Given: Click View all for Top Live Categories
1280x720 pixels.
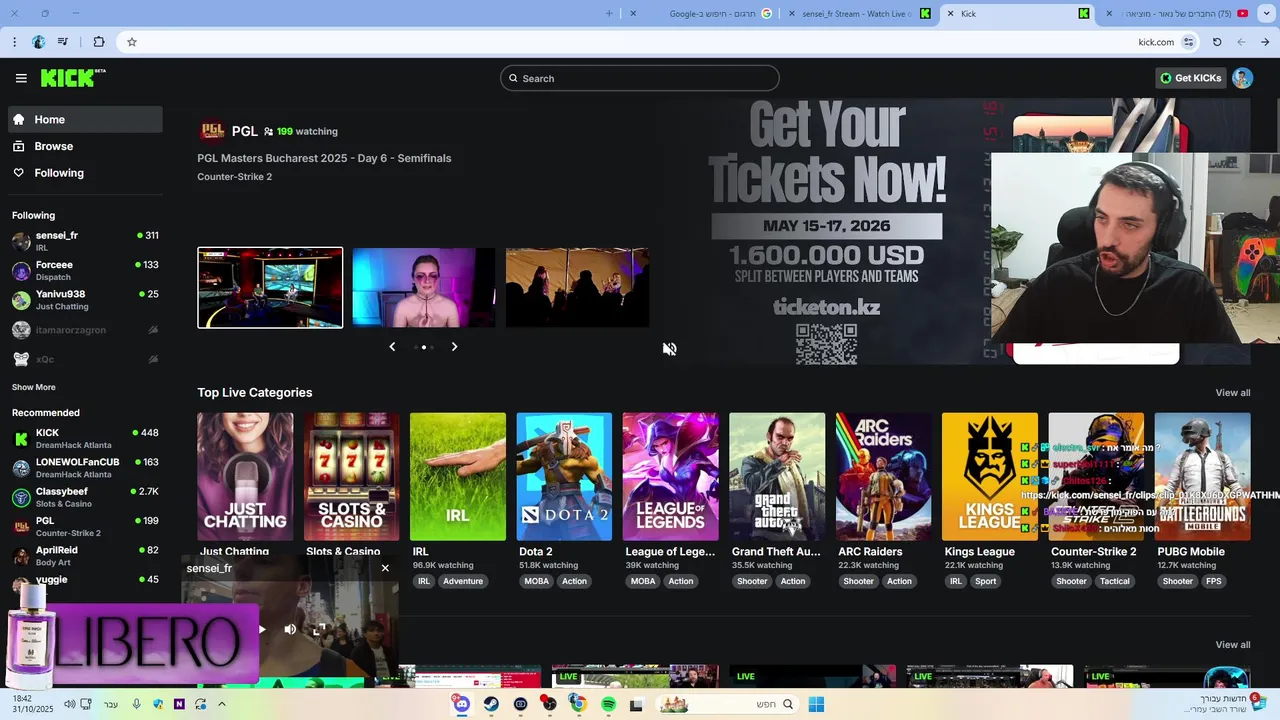Looking at the screenshot, I should pyautogui.click(x=1232, y=393).
